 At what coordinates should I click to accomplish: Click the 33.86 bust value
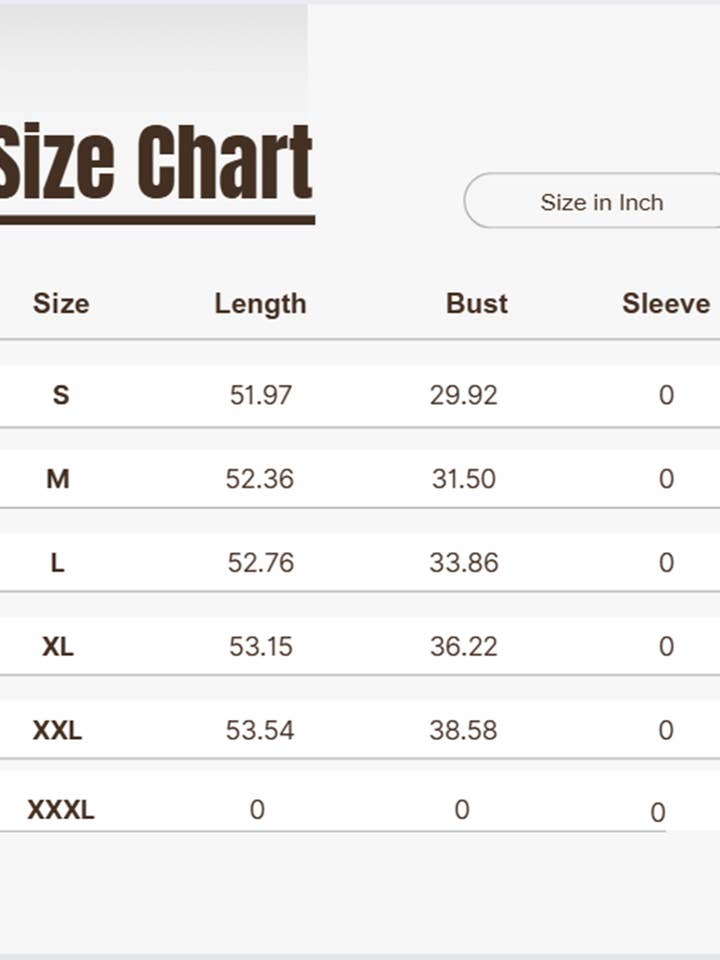[463, 563]
